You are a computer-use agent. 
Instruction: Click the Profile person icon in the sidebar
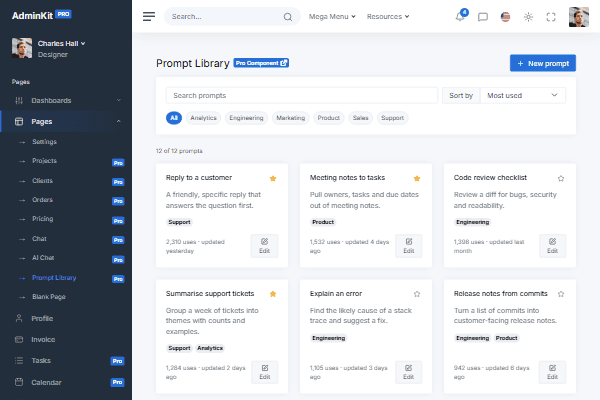pos(19,318)
